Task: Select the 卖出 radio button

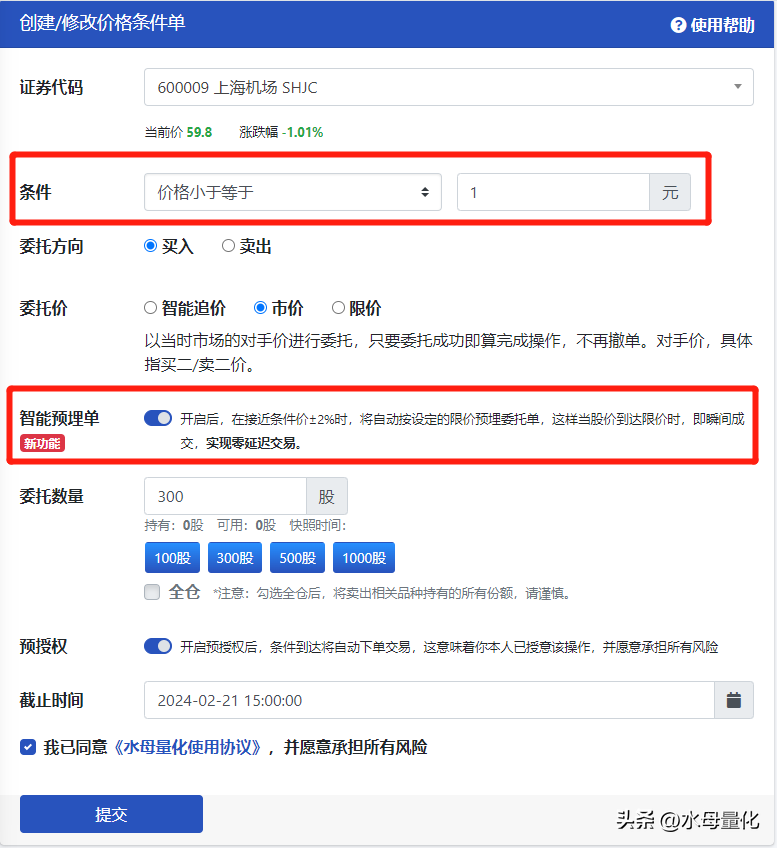Action: tap(228, 246)
